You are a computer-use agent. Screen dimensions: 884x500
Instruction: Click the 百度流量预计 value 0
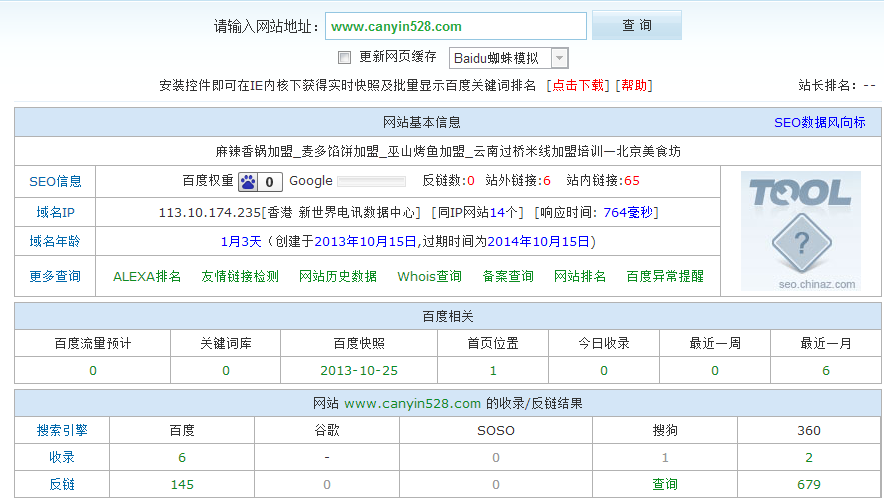coord(93,371)
